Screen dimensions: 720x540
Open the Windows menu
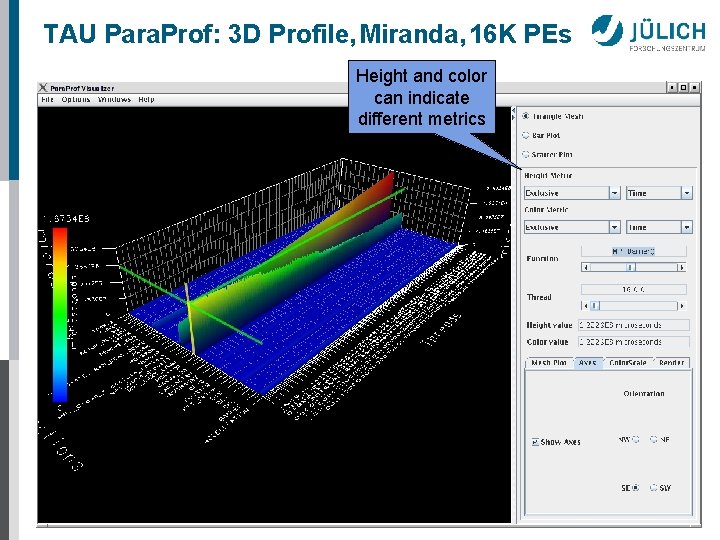tap(114, 99)
